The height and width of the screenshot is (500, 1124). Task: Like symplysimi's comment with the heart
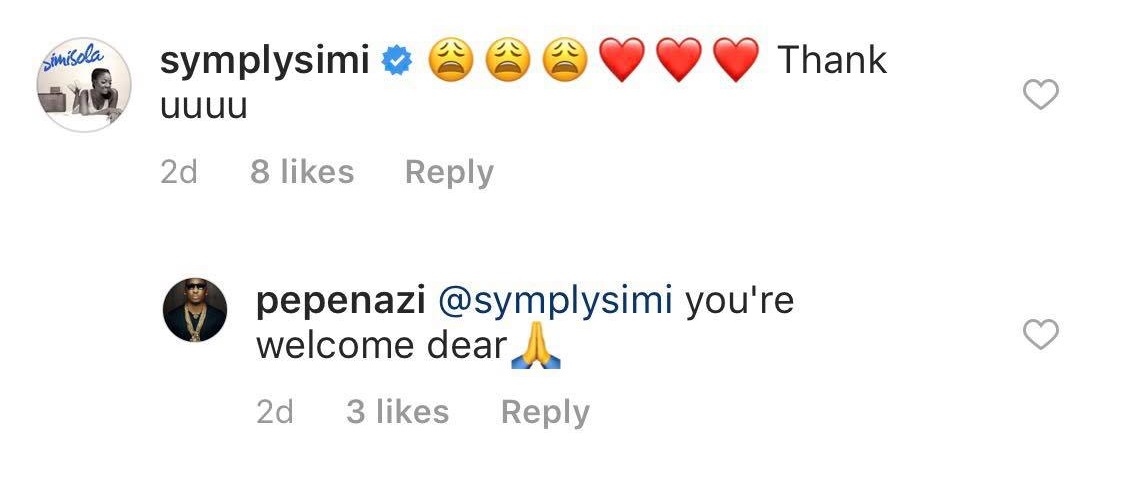point(1042,96)
